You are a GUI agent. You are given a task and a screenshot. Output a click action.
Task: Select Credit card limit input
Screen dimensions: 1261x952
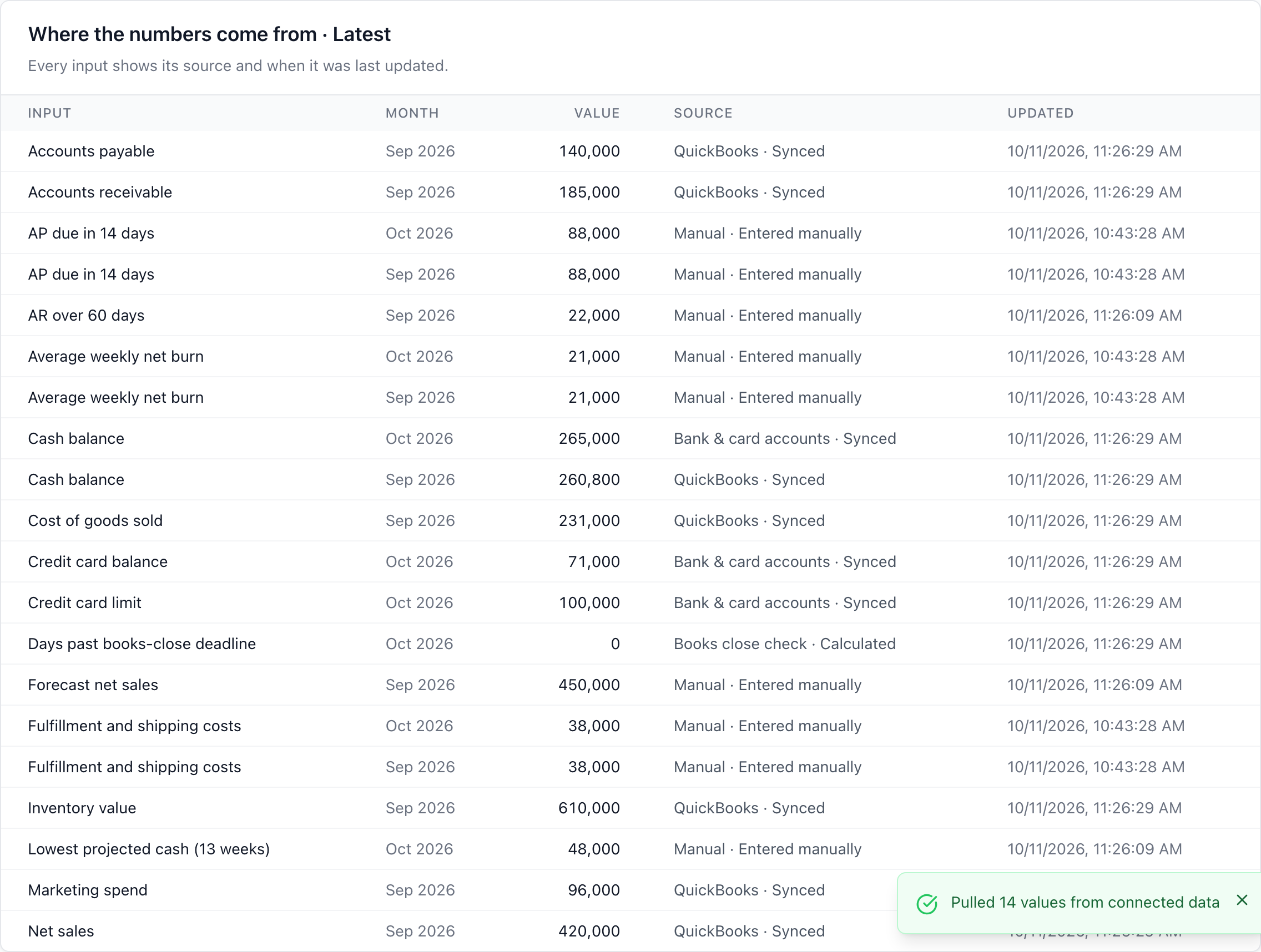tap(84, 602)
